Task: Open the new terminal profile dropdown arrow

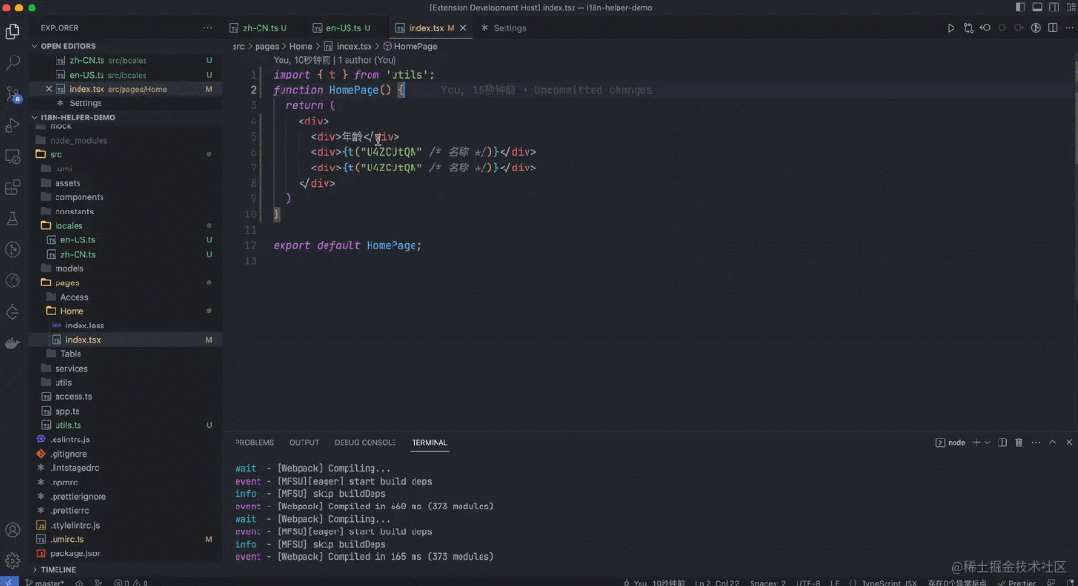Action: 987,443
